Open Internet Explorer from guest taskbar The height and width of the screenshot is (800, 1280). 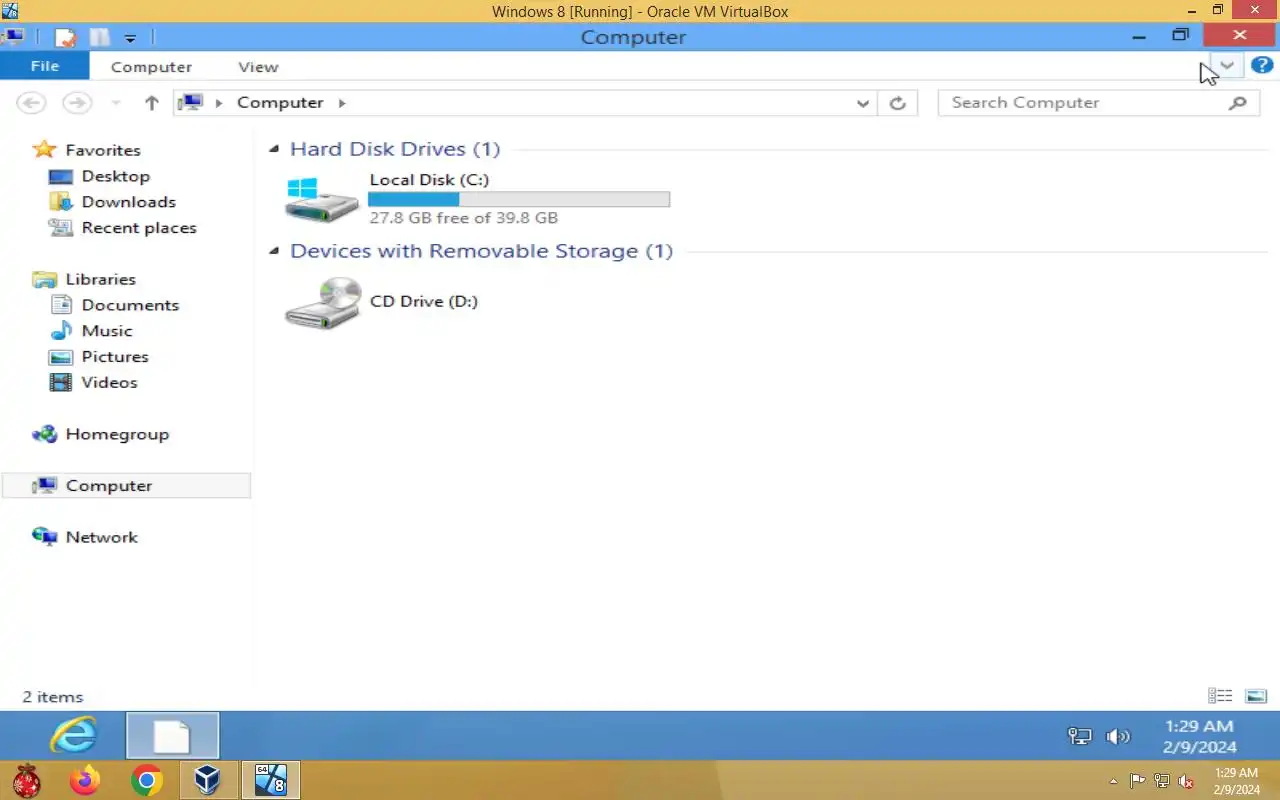pyautogui.click(x=74, y=736)
